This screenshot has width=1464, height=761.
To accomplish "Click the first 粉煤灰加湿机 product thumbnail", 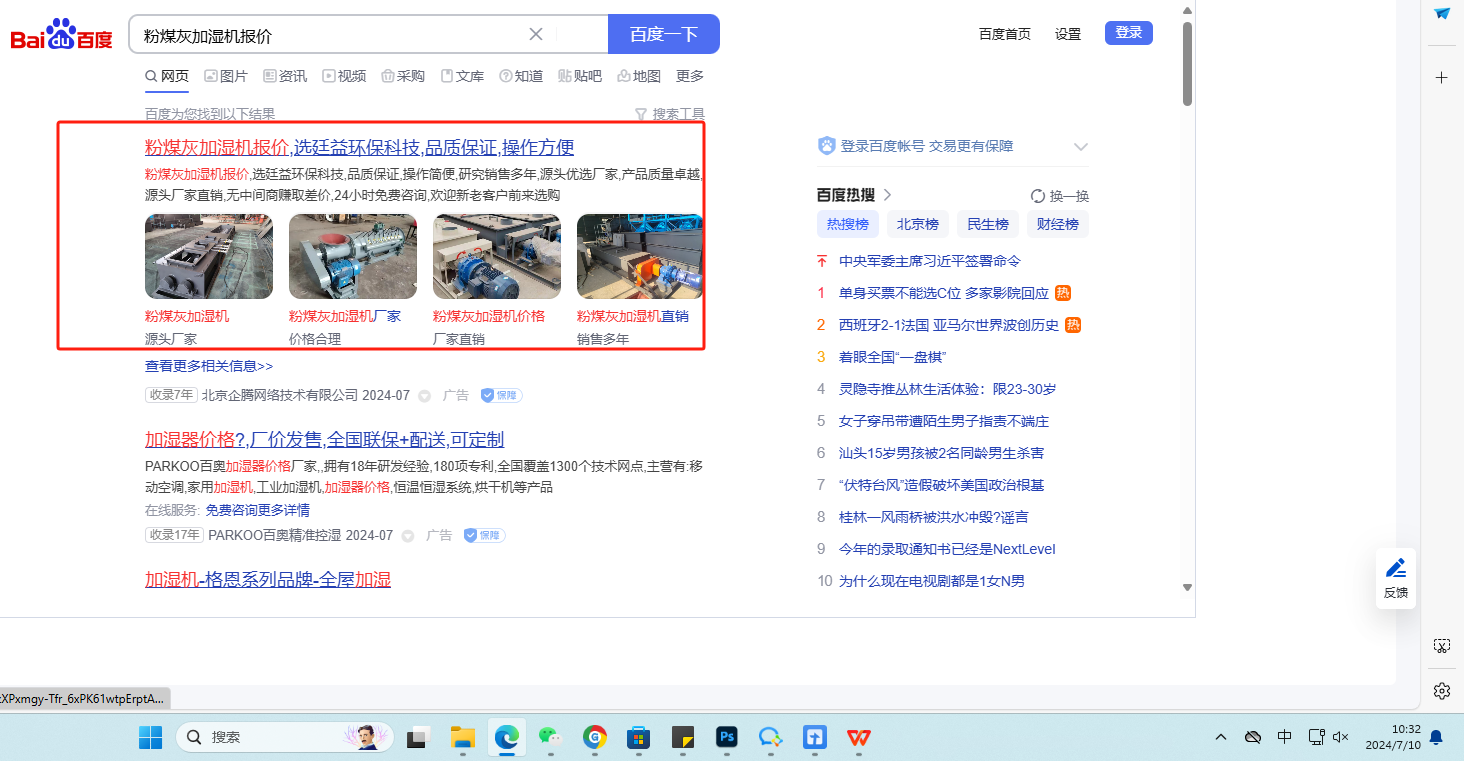I will tap(209, 256).
